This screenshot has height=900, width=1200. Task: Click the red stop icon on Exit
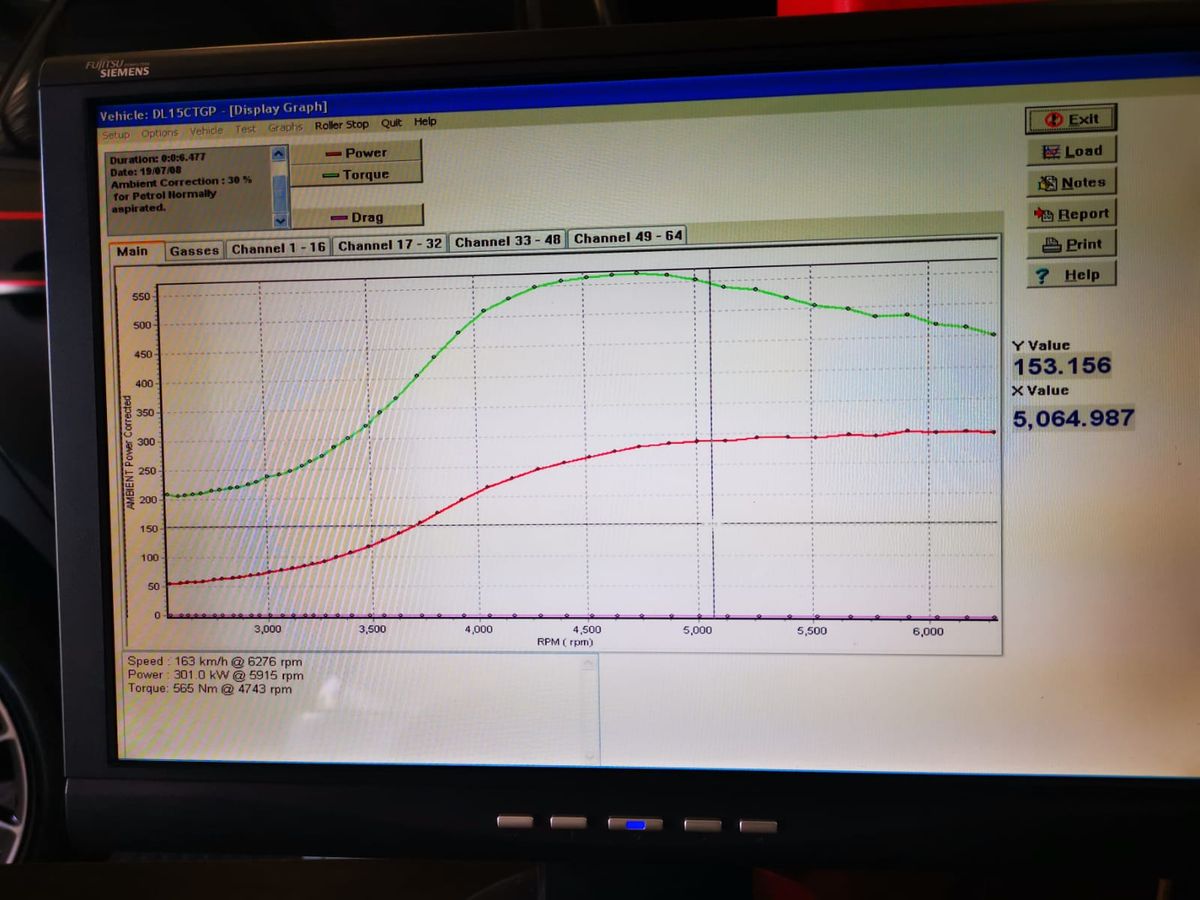(x=1055, y=119)
